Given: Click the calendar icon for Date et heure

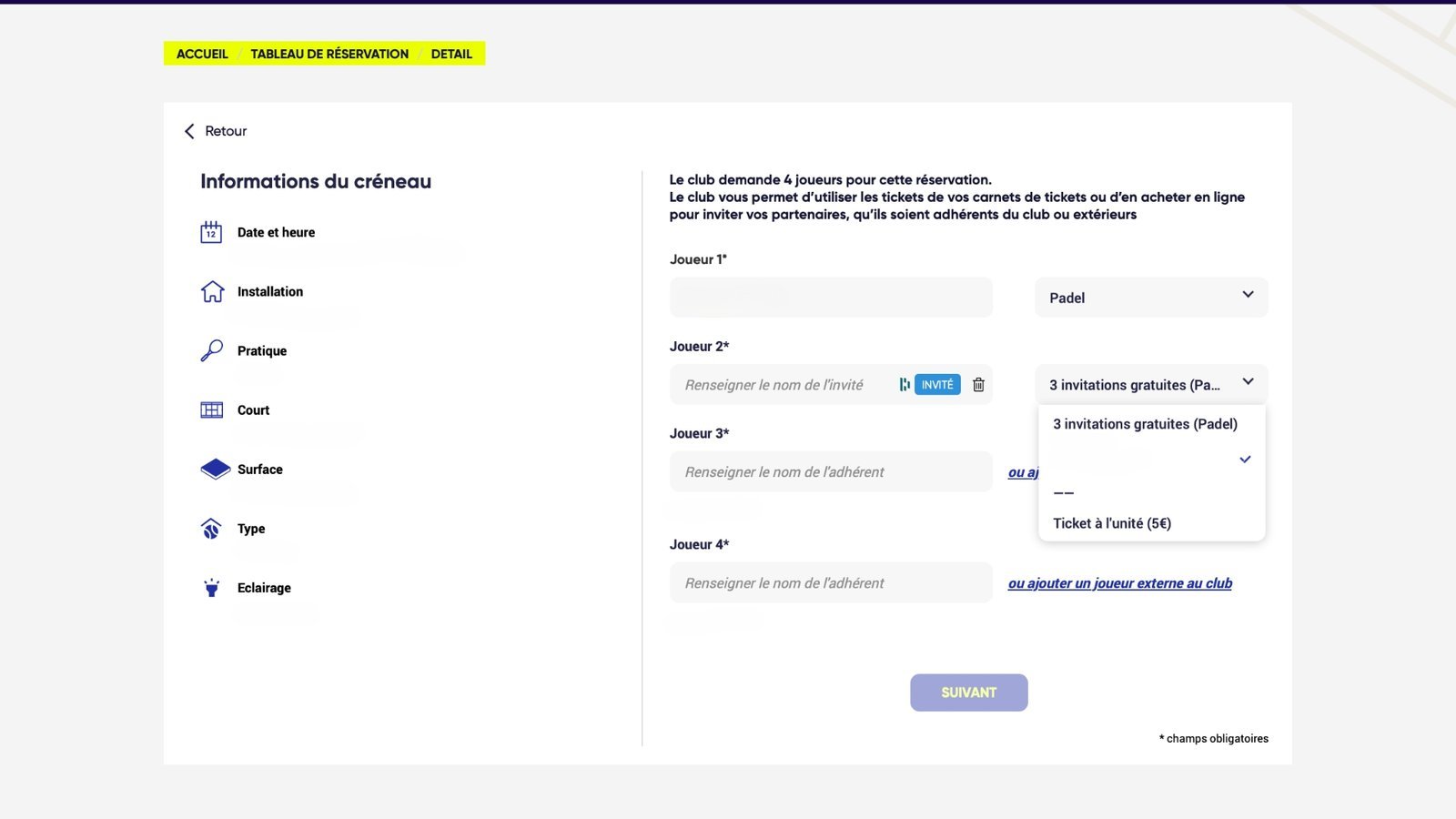Looking at the screenshot, I should coord(211,232).
